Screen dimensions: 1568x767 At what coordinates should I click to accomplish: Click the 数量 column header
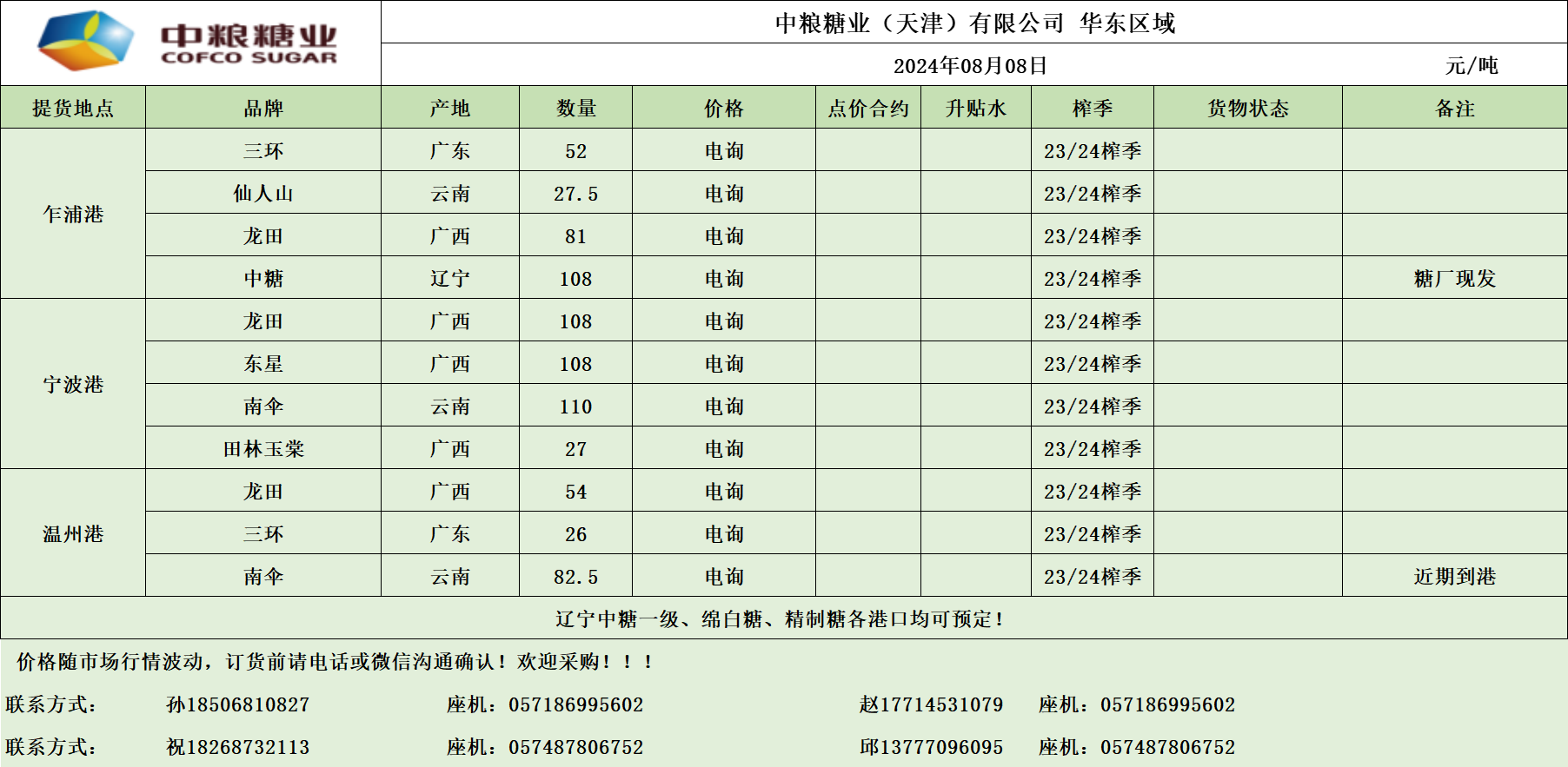[576, 109]
